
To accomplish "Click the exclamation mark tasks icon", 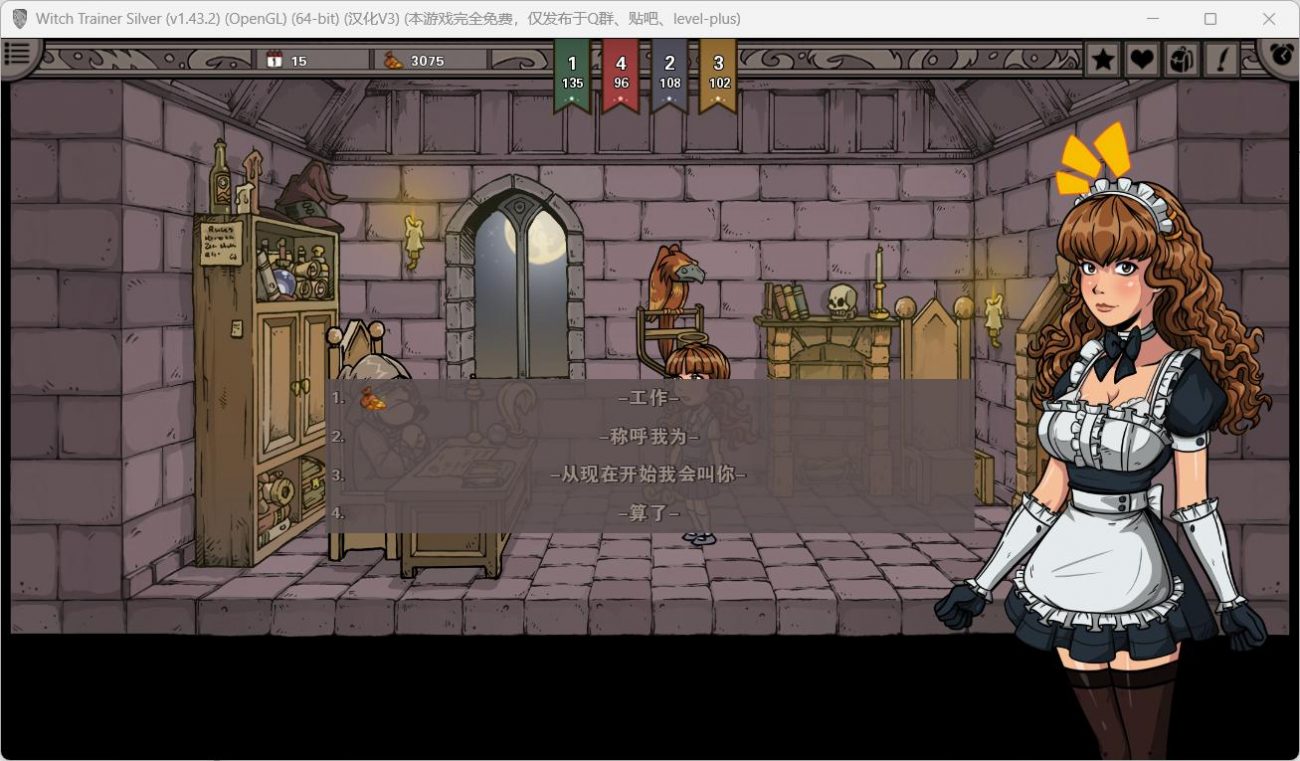I will tap(1220, 60).
